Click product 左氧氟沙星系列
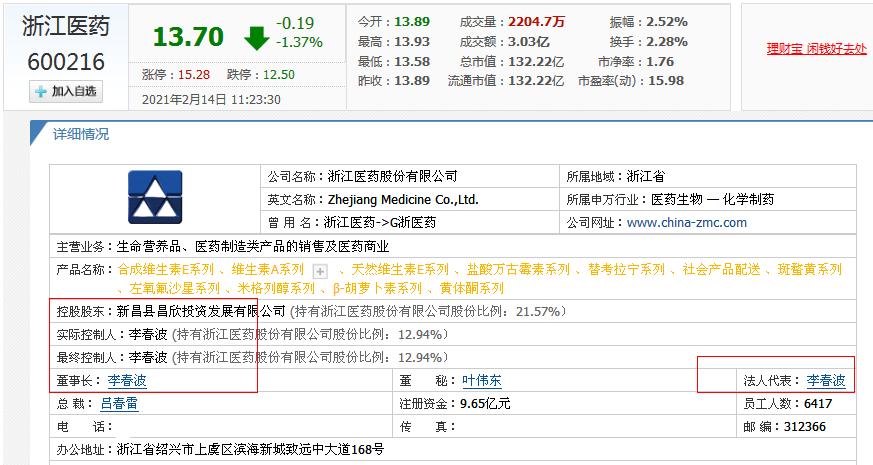This screenshot has height=465, width=873. [x=174, y=288]
